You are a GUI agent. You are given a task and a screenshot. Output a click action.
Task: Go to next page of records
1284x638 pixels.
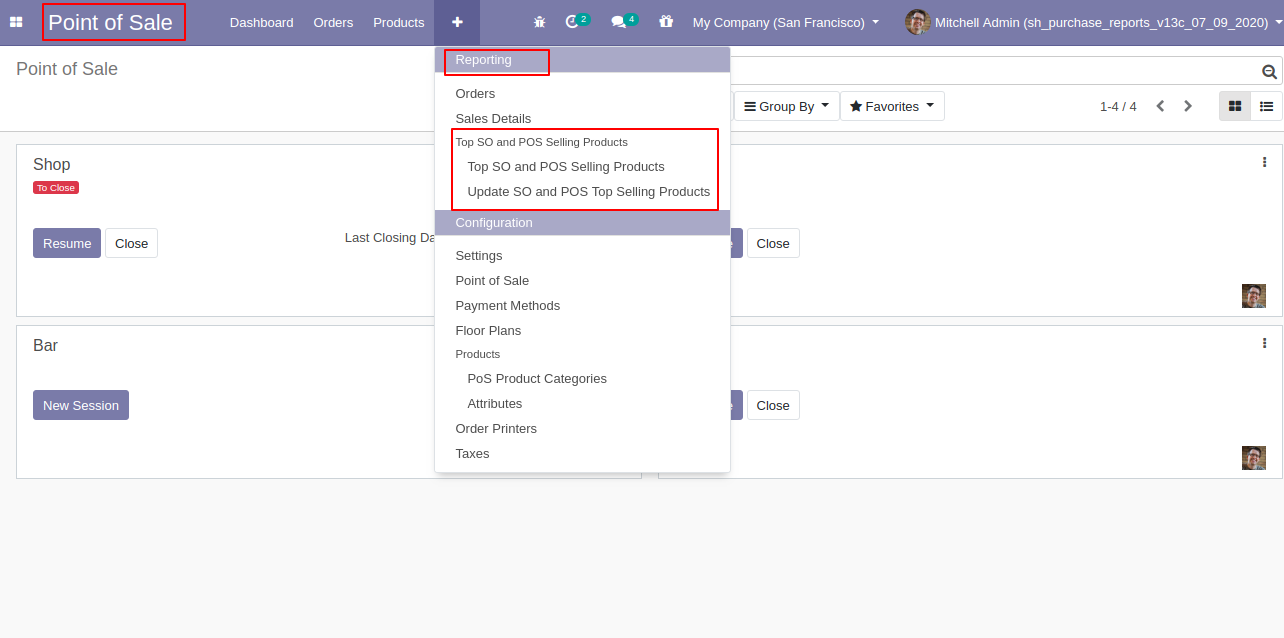(x=1188, y=106)
